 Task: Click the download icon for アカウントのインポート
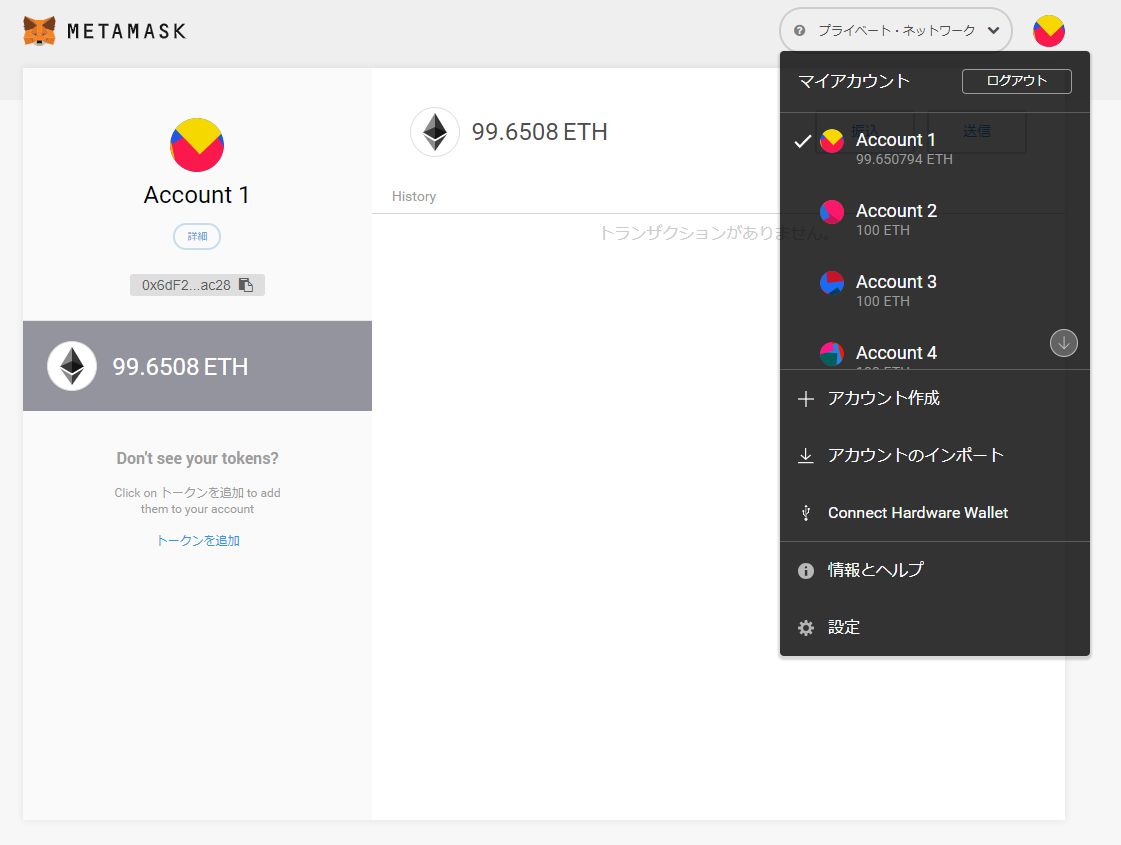(806, 456)
